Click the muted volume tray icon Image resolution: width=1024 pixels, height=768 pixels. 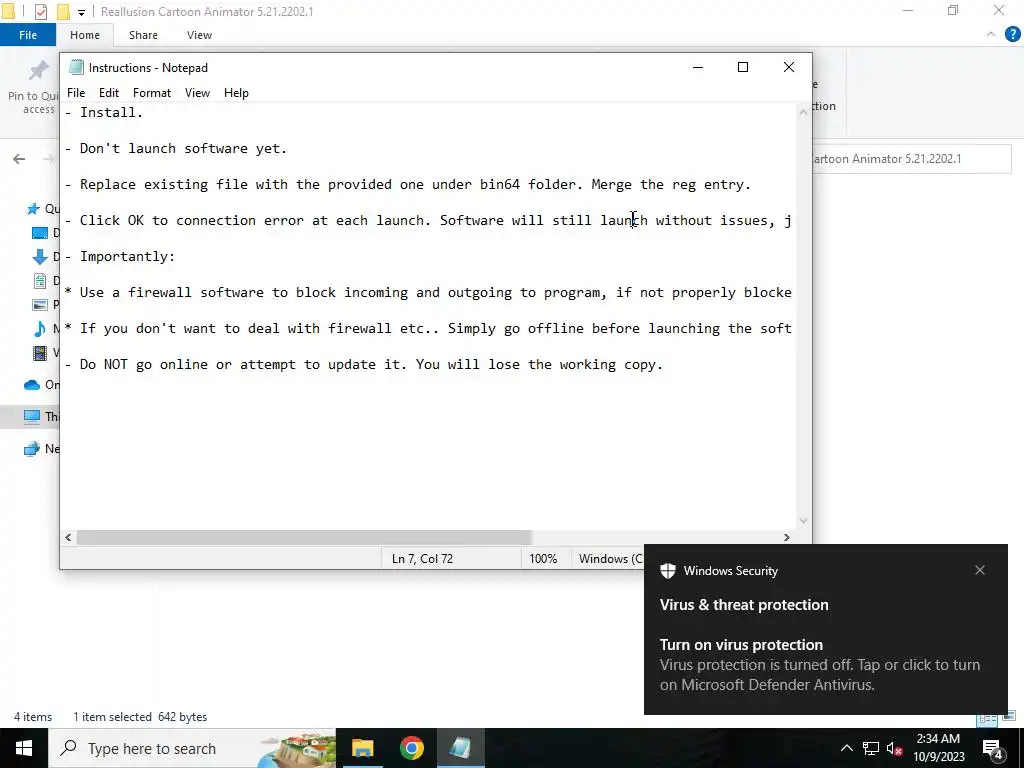click(x=895, y=748)
